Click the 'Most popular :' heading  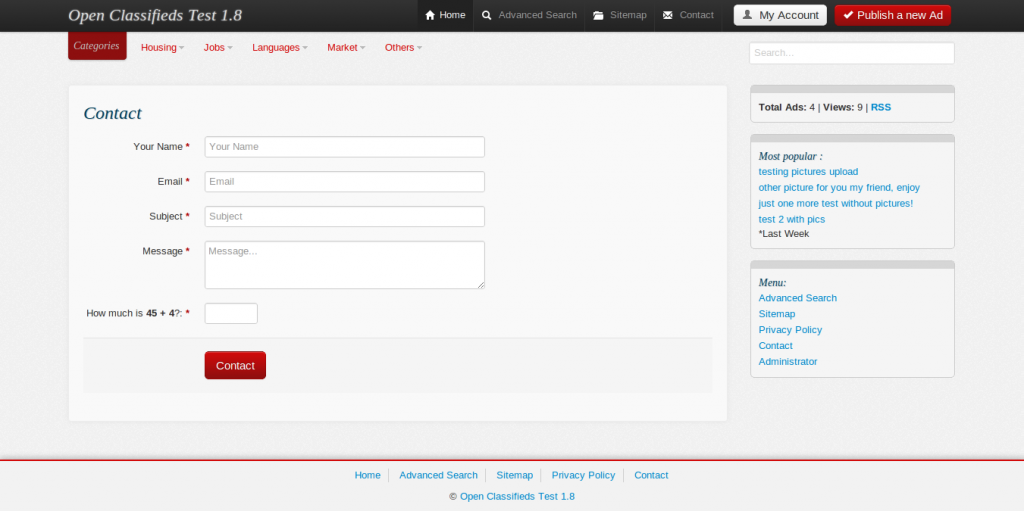(x=790, y=157)
